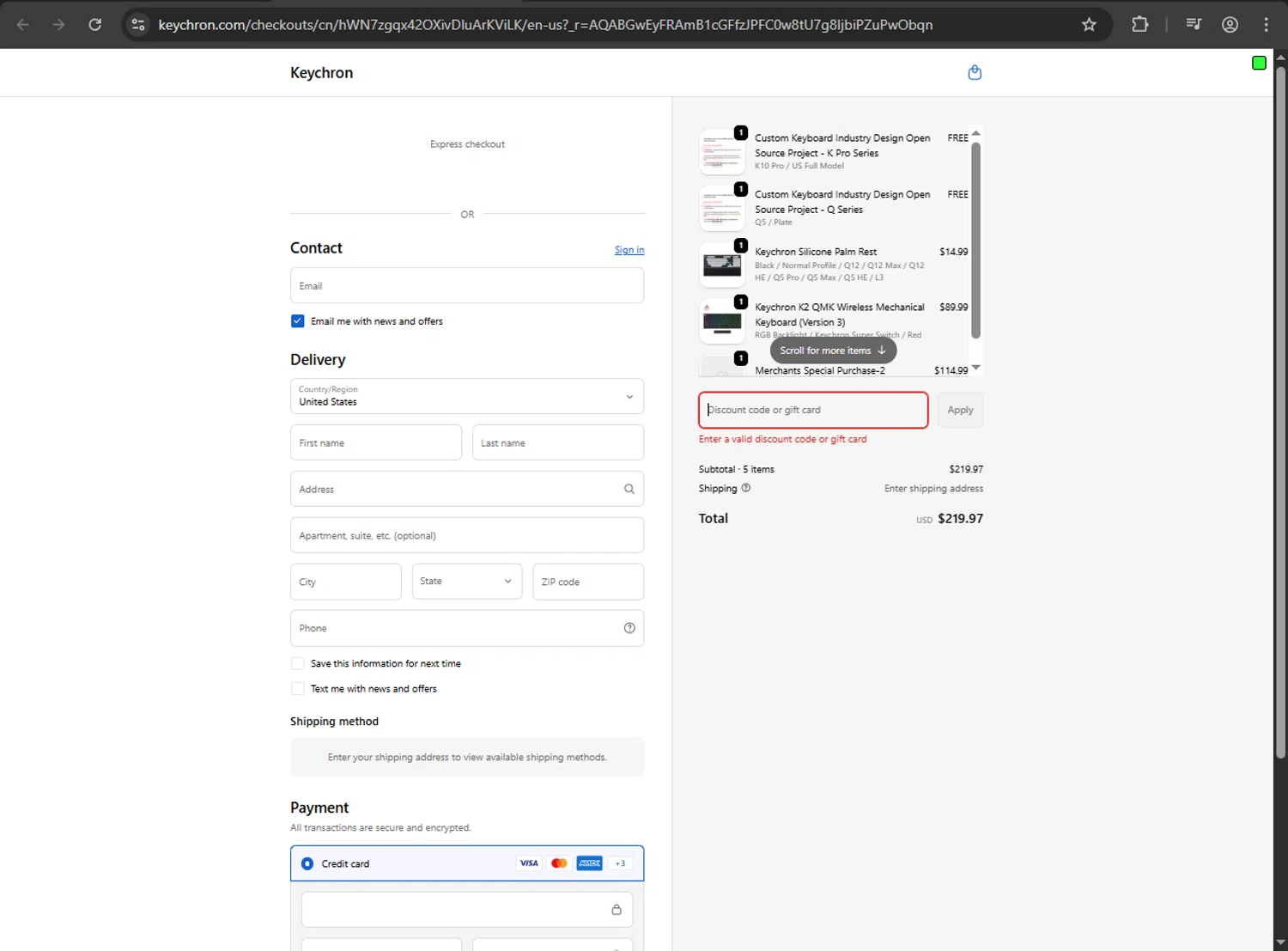The image size is (1288, 951).
Task: Go to Keychron store home link
Action: (x=321, y=73)
